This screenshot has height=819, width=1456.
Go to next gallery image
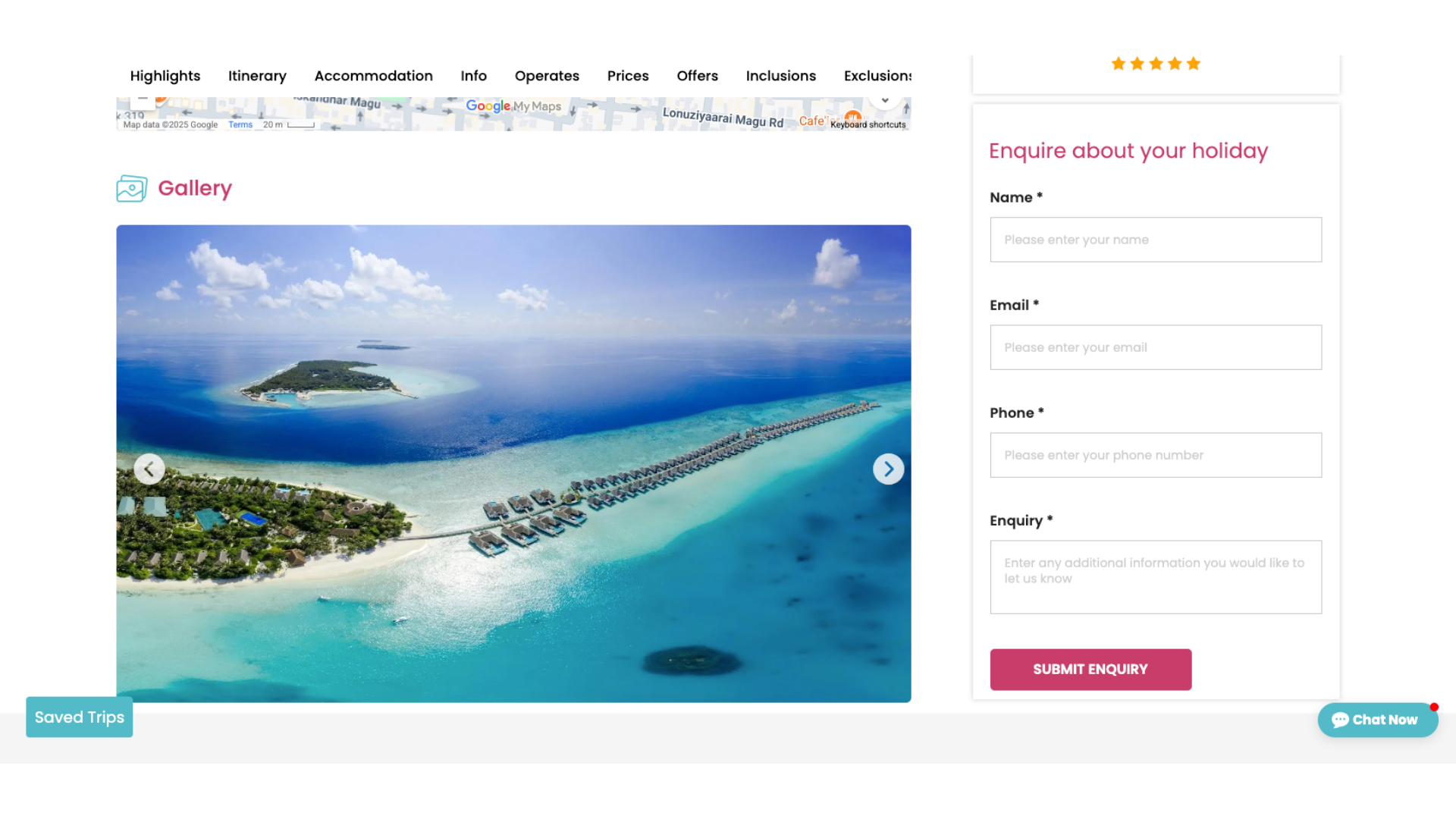(x=888, y=469)
